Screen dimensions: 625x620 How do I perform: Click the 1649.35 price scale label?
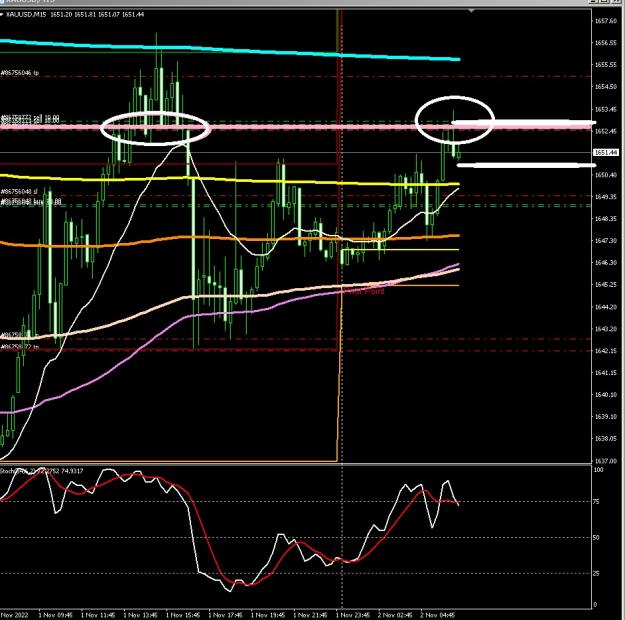[605, 197]
